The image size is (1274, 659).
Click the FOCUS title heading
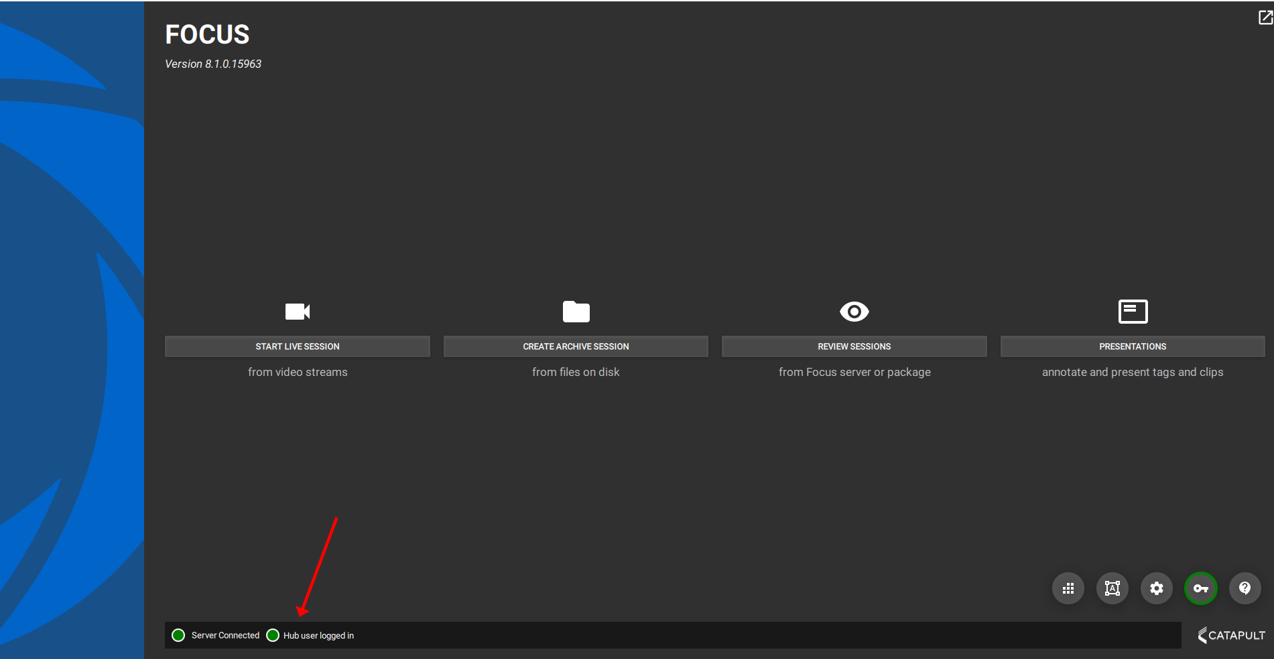coord(207,34)
